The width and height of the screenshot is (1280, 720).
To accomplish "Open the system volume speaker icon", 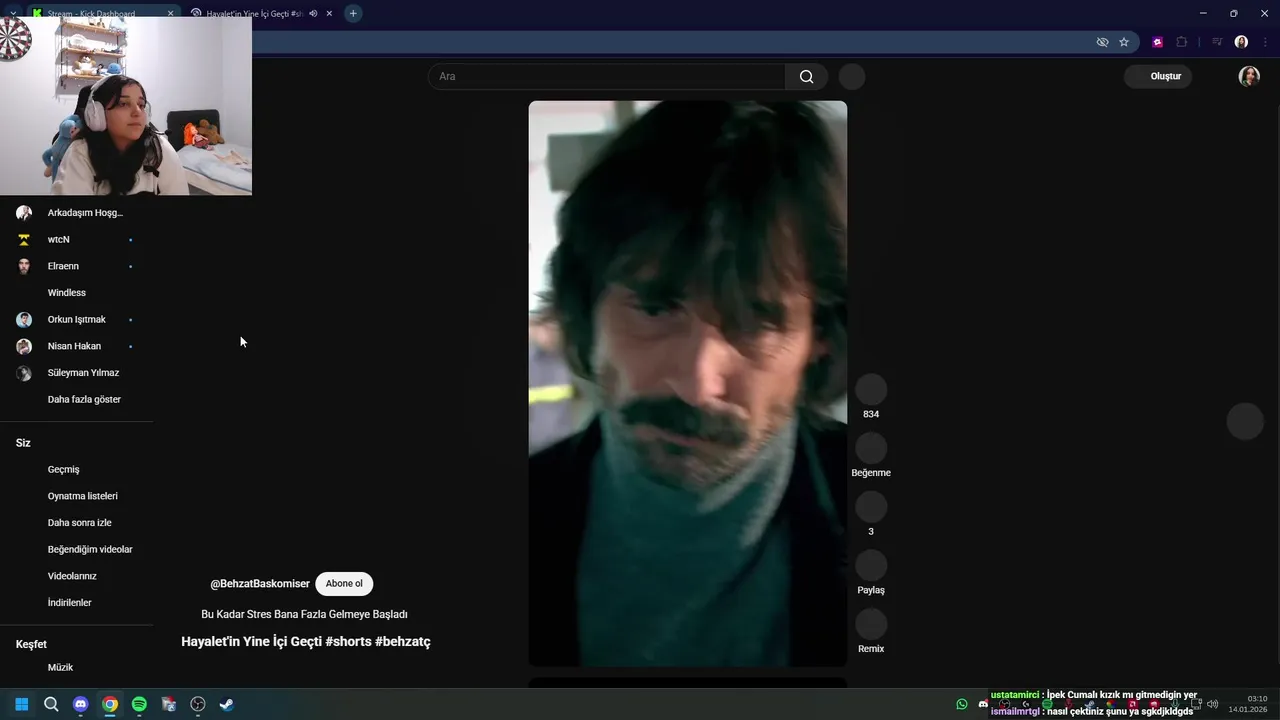I will tap(1213, 704).
